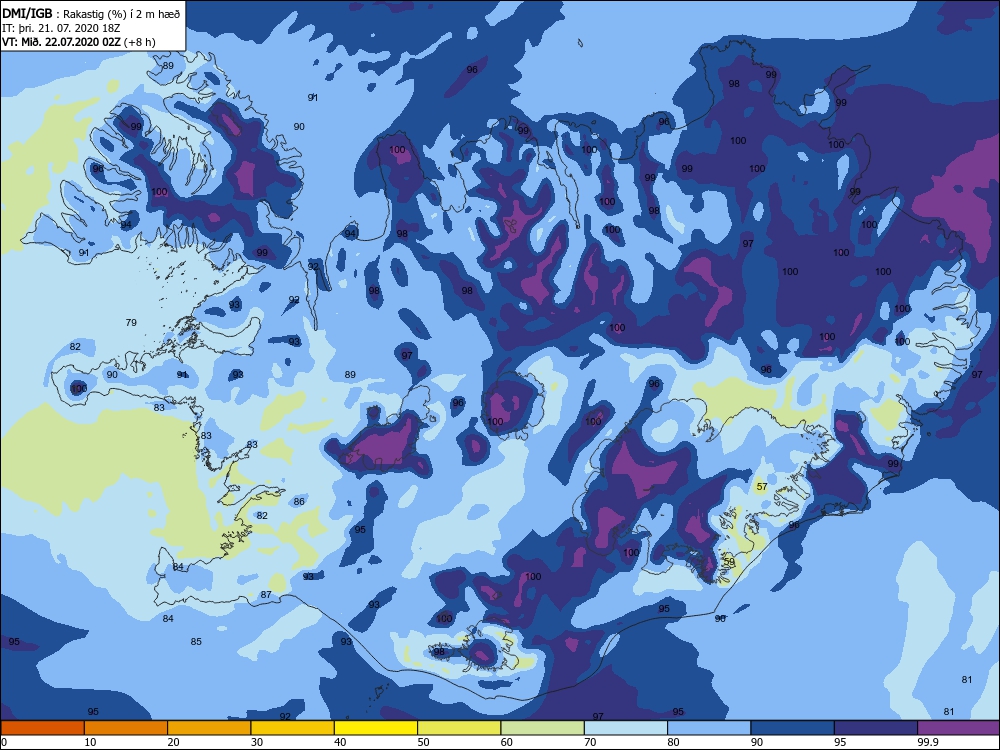Image resolution: width=1000 pixels, height=750 pixels.
Task: Click the 70–80 pale blue legend swatch
Action: 626,728
